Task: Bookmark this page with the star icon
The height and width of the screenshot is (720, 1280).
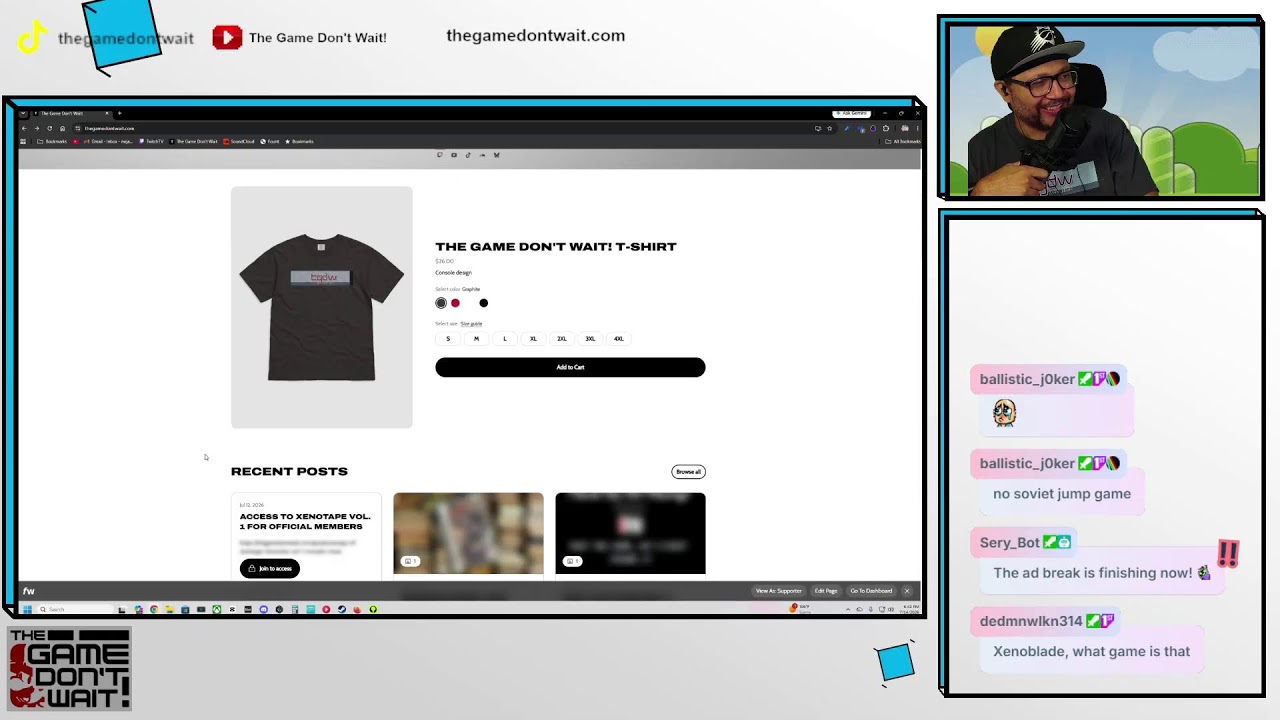Action: (829, 128)
